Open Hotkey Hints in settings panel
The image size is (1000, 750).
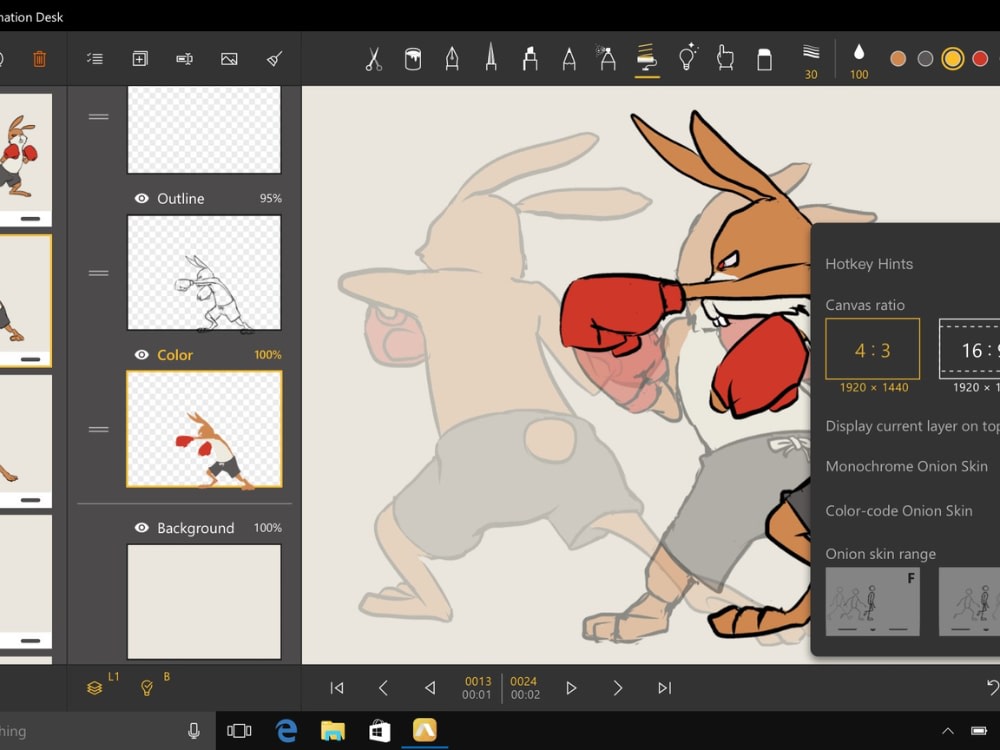tap(869, 263)
